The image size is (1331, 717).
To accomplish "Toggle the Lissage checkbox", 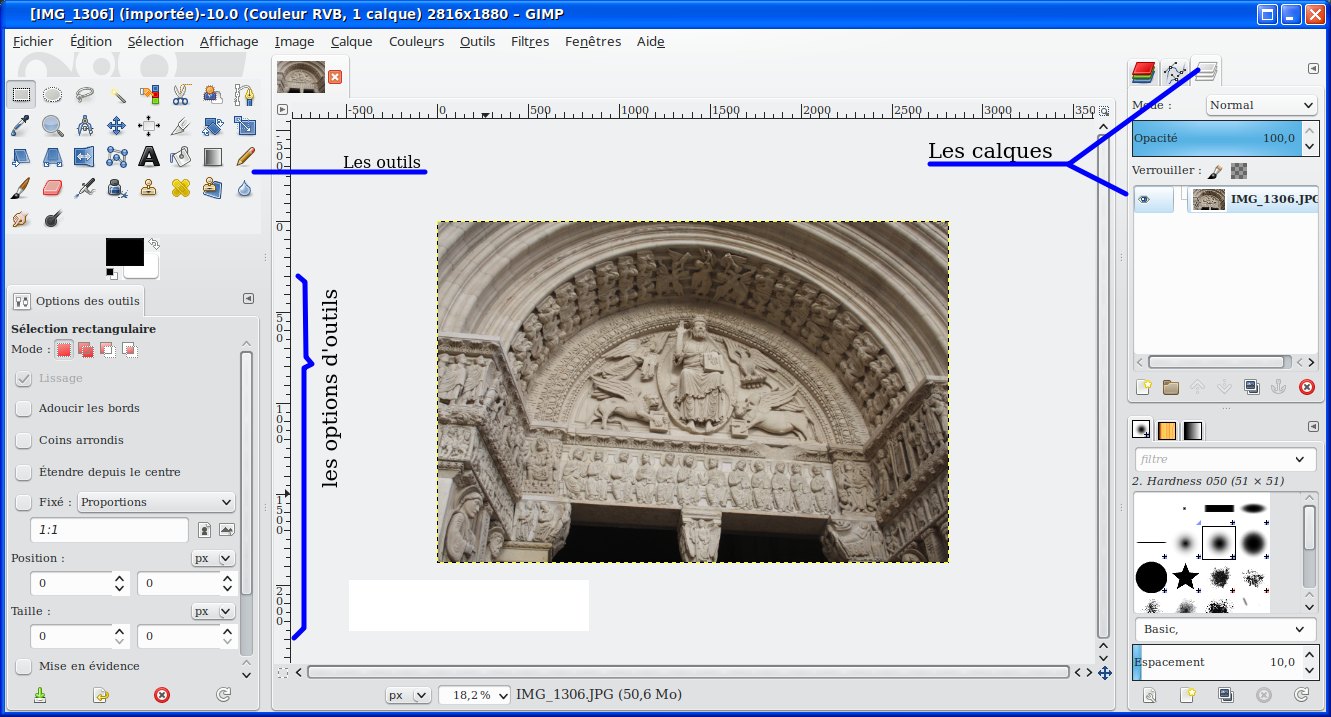I will pyautogui.click(x=23, y=378).
